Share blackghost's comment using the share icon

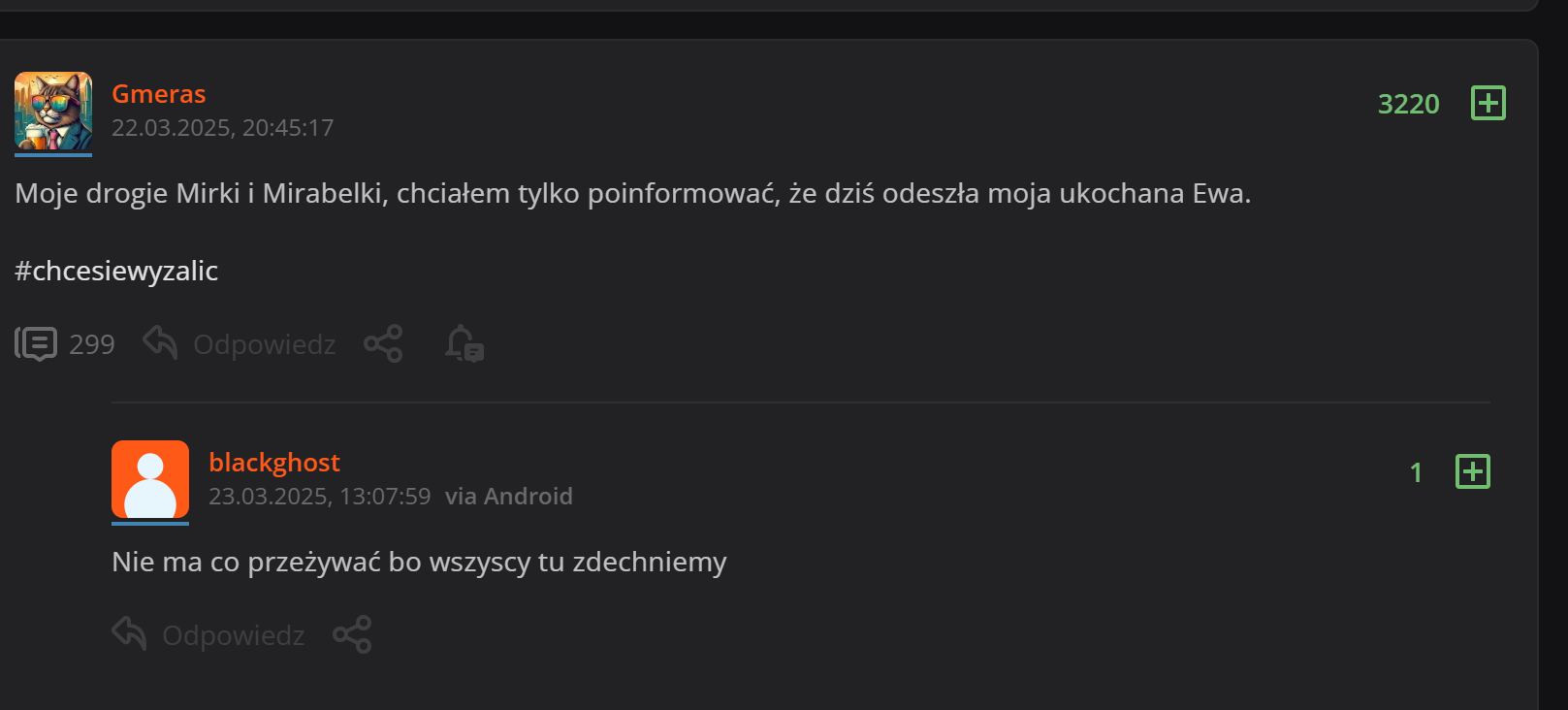pyautogui.click(x=352, y=634)
